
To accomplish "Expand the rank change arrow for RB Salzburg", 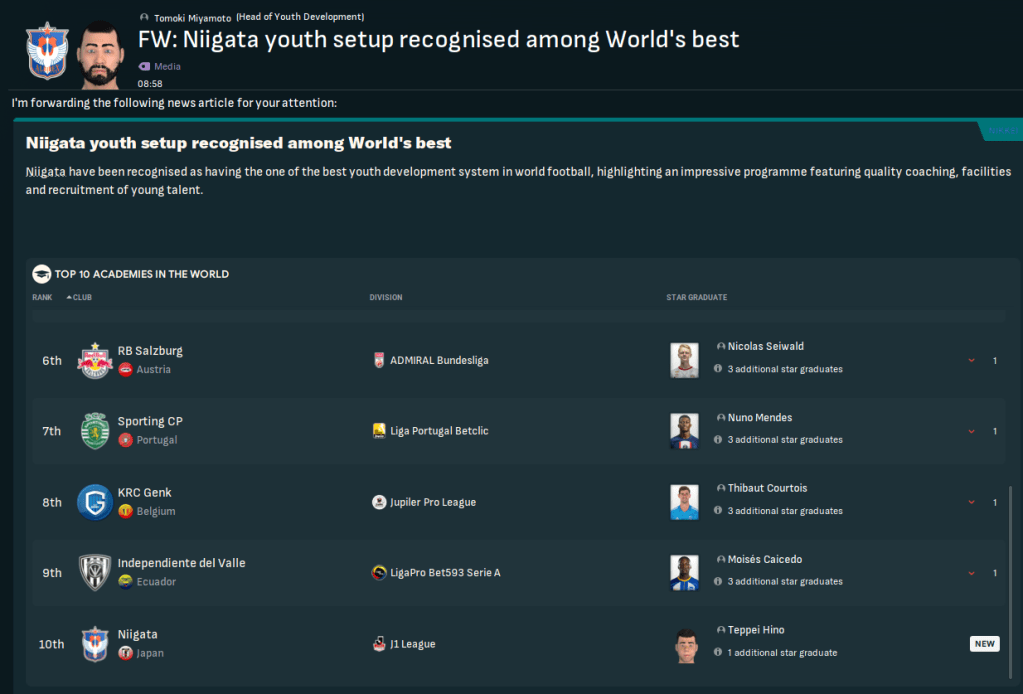I will point(971,361).
